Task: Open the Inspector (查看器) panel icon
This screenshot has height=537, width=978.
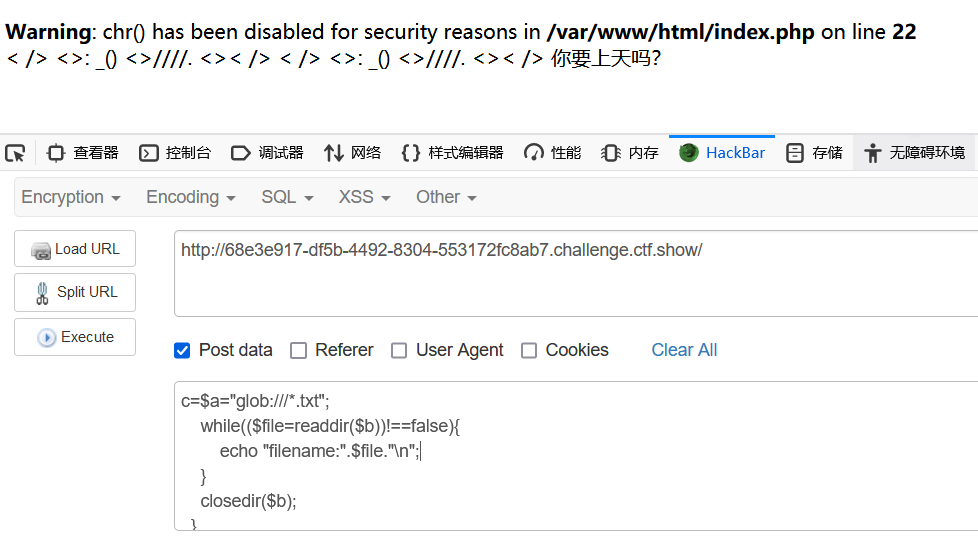Action: (x=56, y=153)
